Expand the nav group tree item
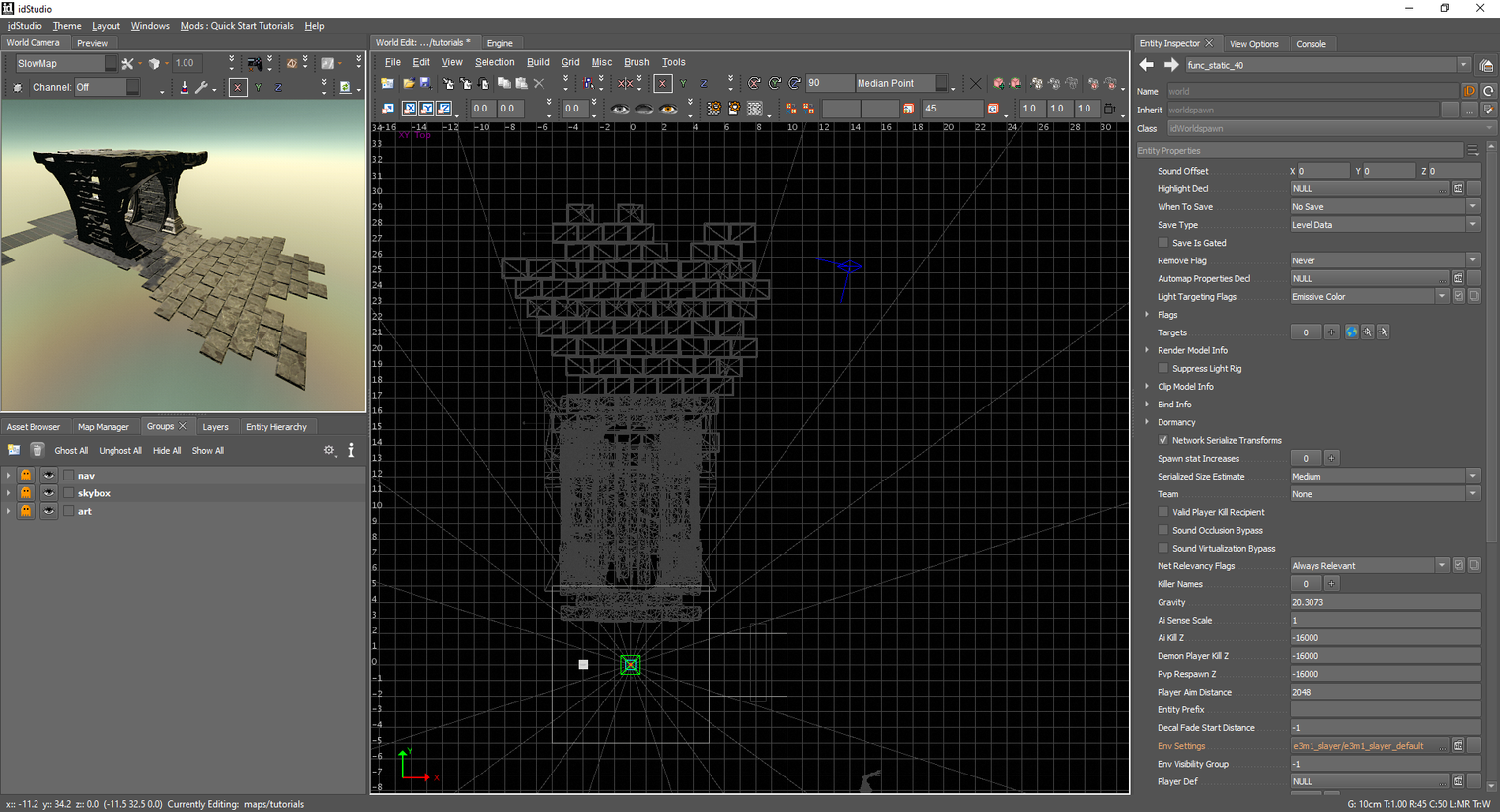 point(9,476)
